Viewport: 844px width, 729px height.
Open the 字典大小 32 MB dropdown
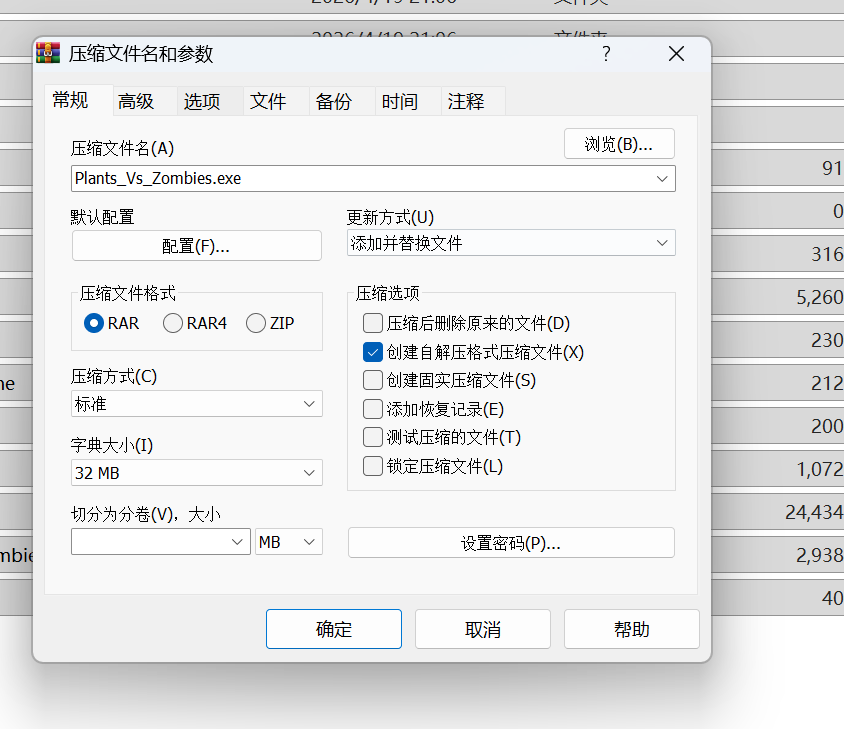pyautogui.click(x=197, y=473)
